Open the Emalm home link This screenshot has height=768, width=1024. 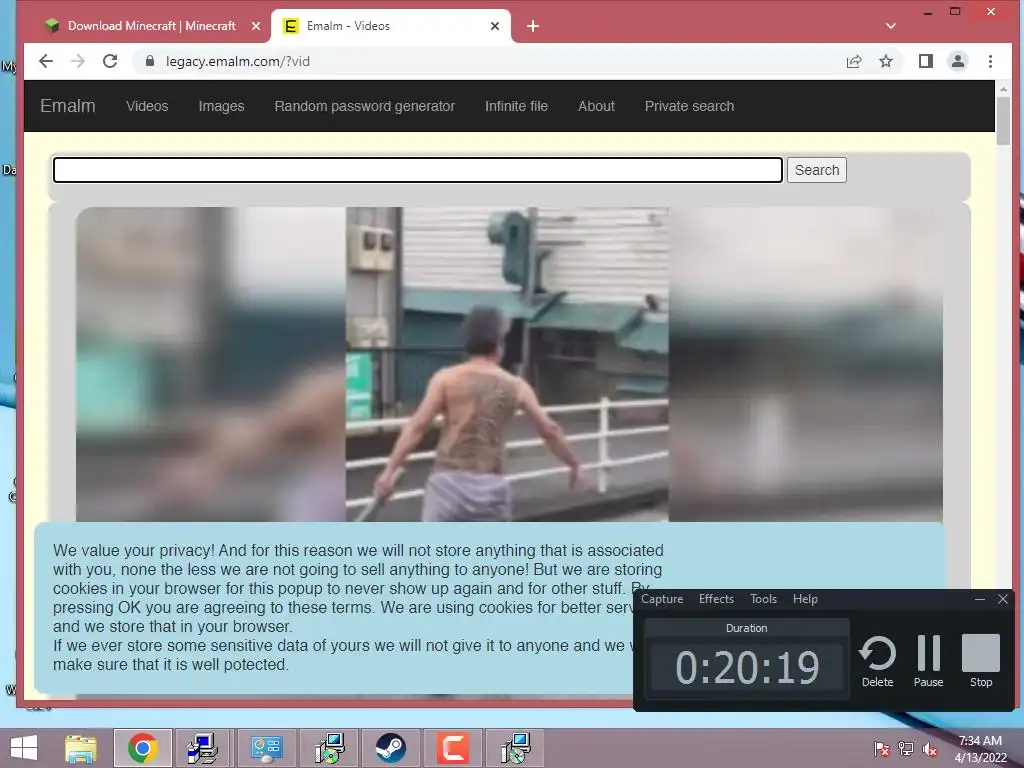pyautogui.click(x=68, y=106)
